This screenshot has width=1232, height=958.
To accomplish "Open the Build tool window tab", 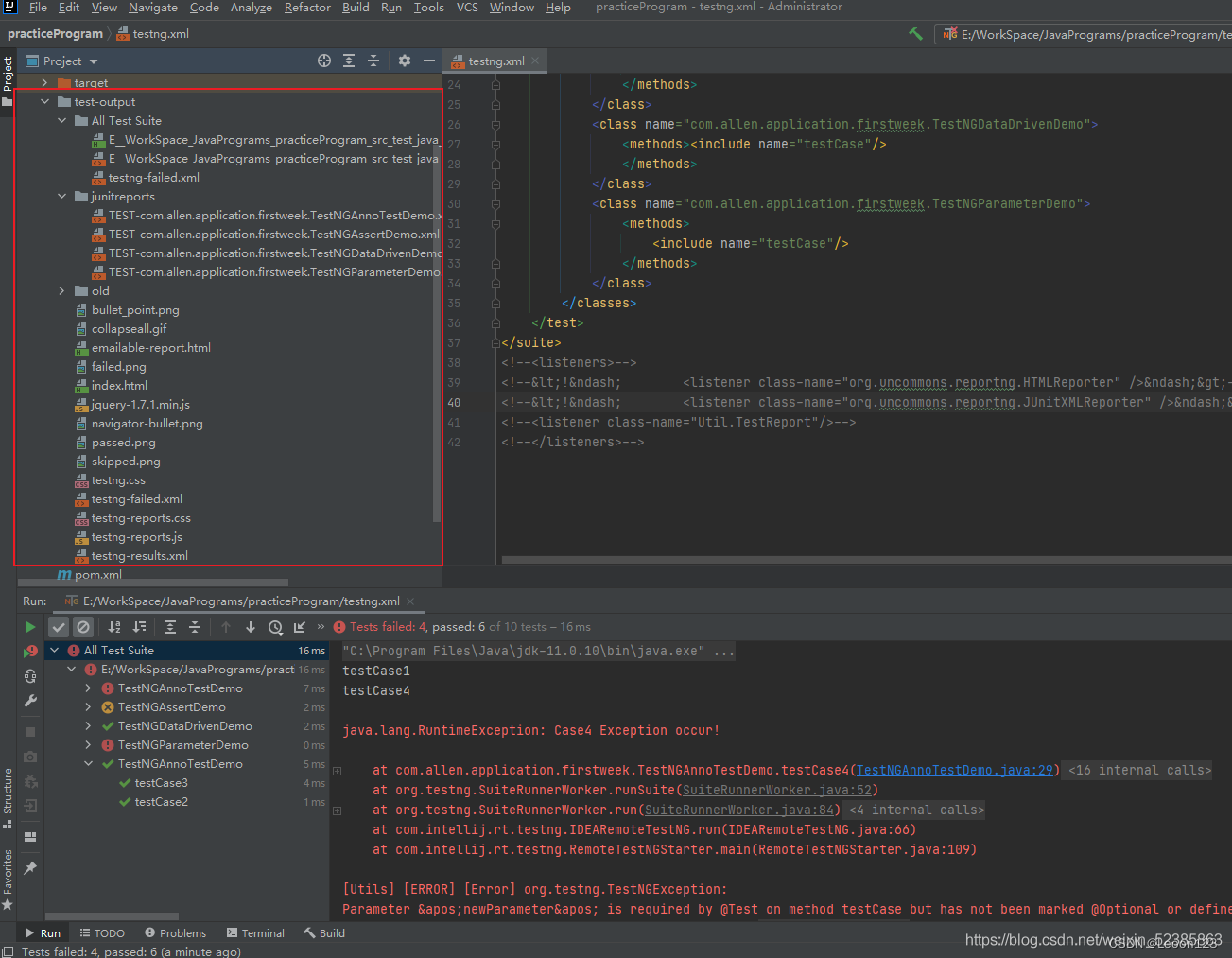I will click(324, 933).
